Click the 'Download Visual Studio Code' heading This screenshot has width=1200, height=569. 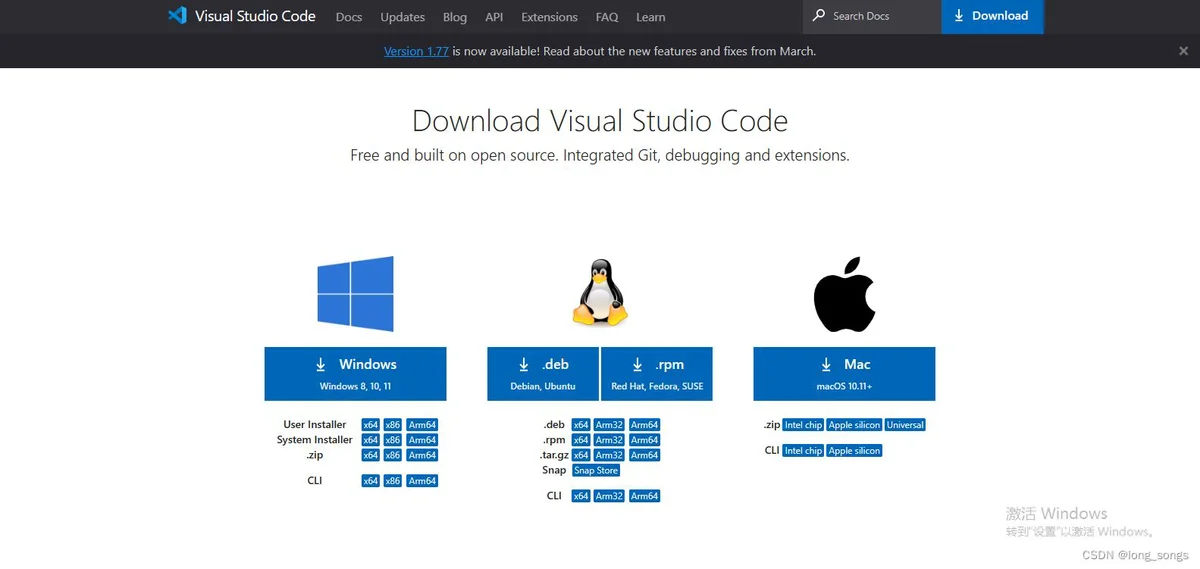point(600,121)
